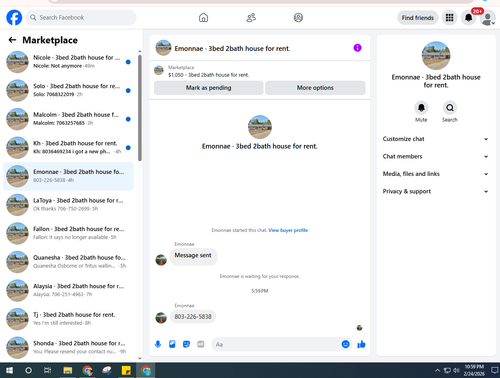Open Shonda's conversation in the list
Image resolution: width=500 pixels, height=378 pixels.
68,347
